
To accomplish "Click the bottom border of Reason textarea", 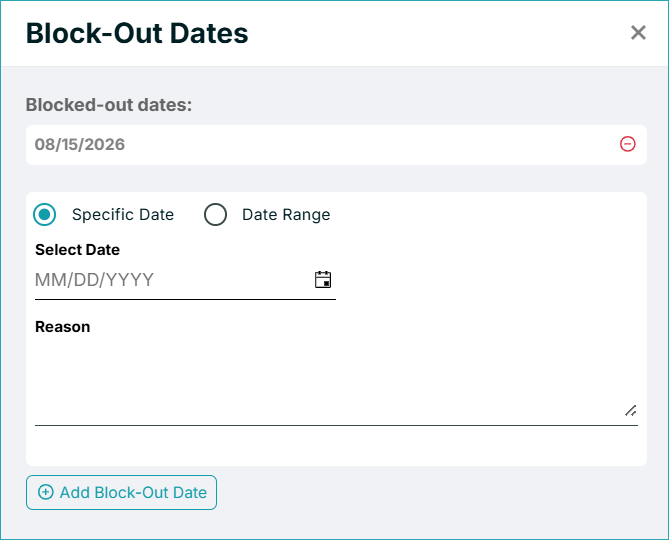I will (336, 425).
